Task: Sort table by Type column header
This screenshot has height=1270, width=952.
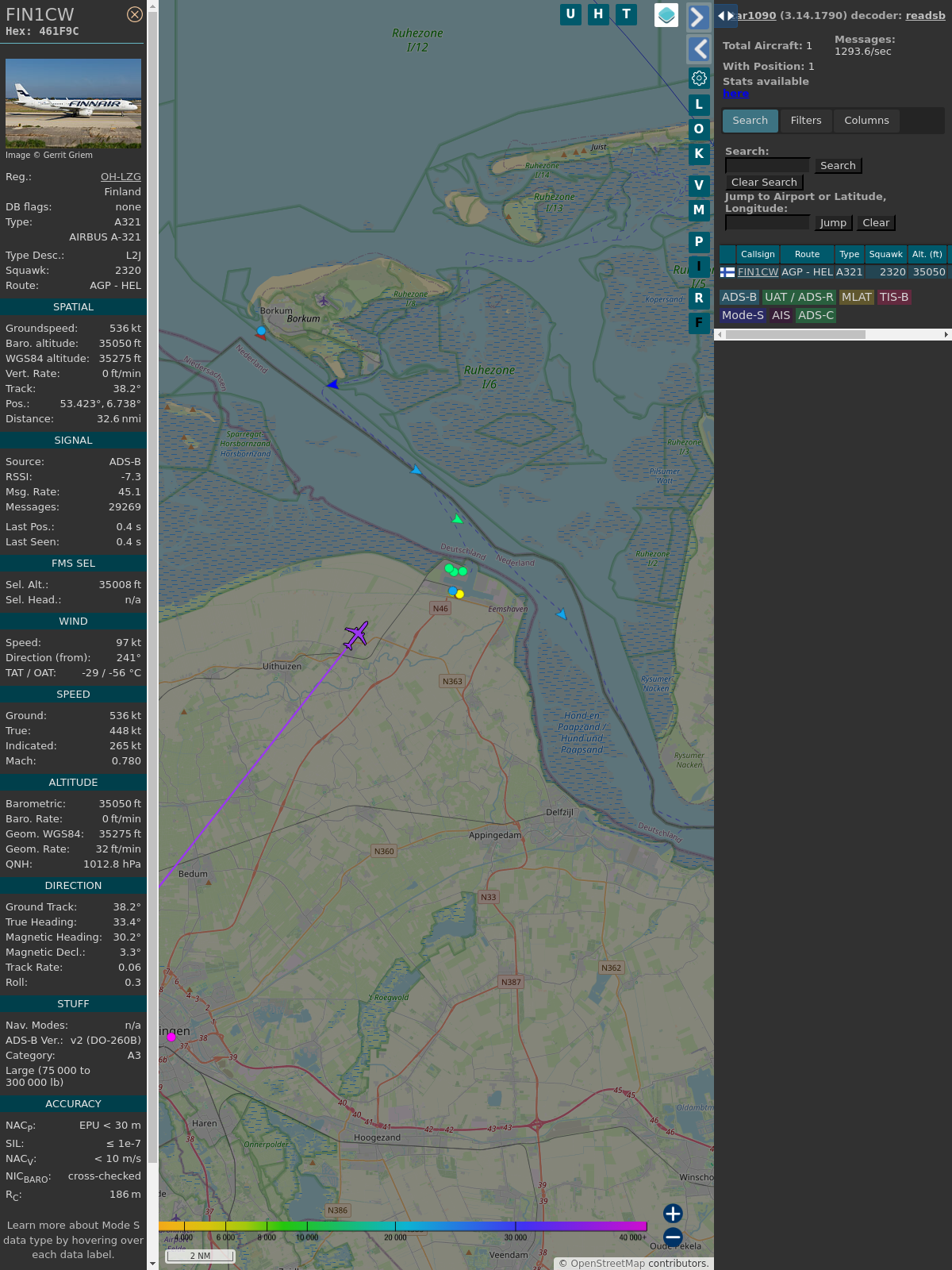Action: coord(850,254)
